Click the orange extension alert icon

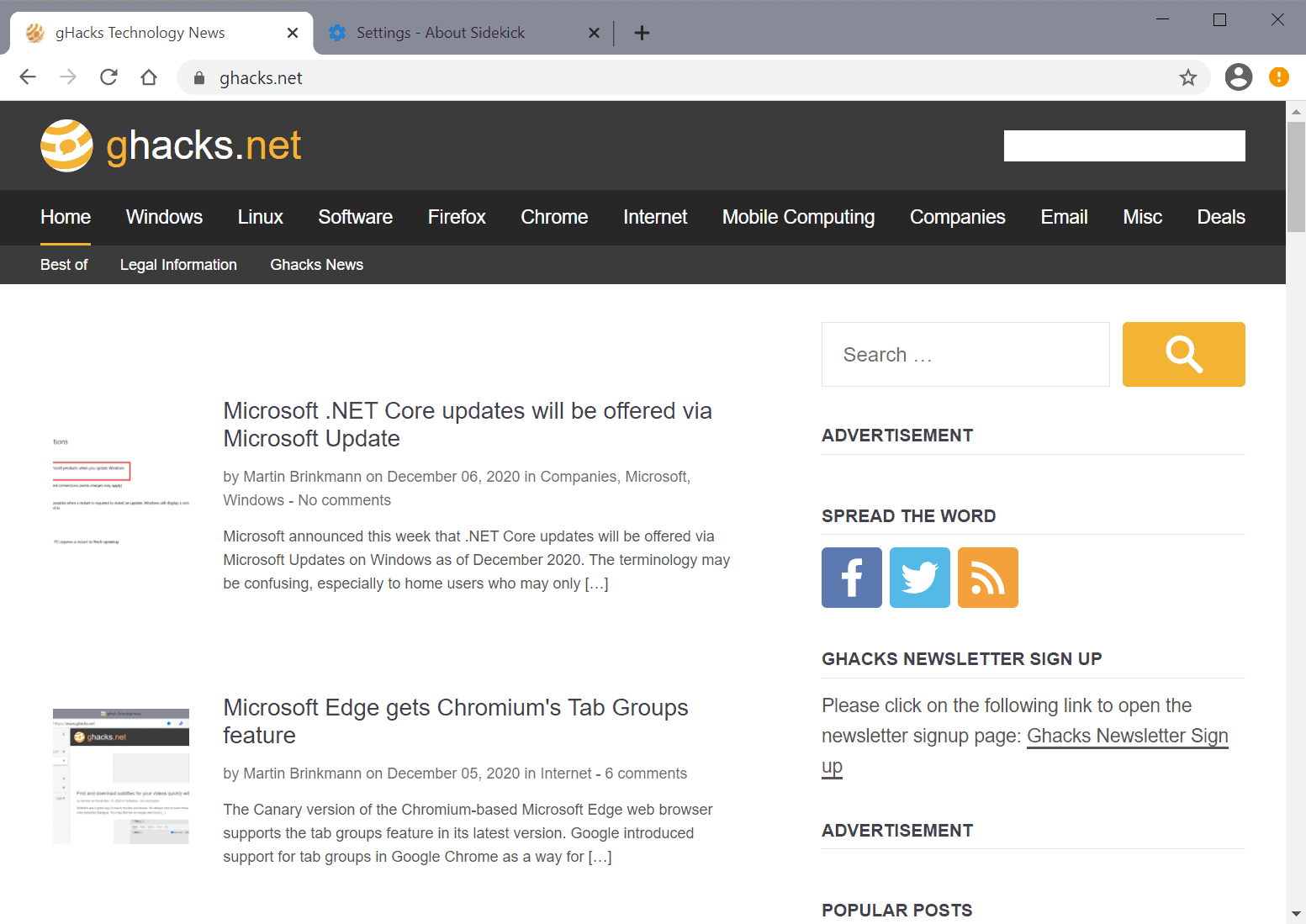click(1278, 77)
